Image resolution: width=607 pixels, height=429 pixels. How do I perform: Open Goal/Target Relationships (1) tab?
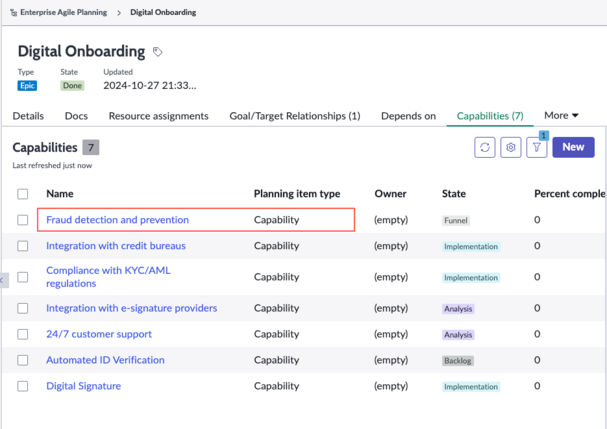point(295,116)
